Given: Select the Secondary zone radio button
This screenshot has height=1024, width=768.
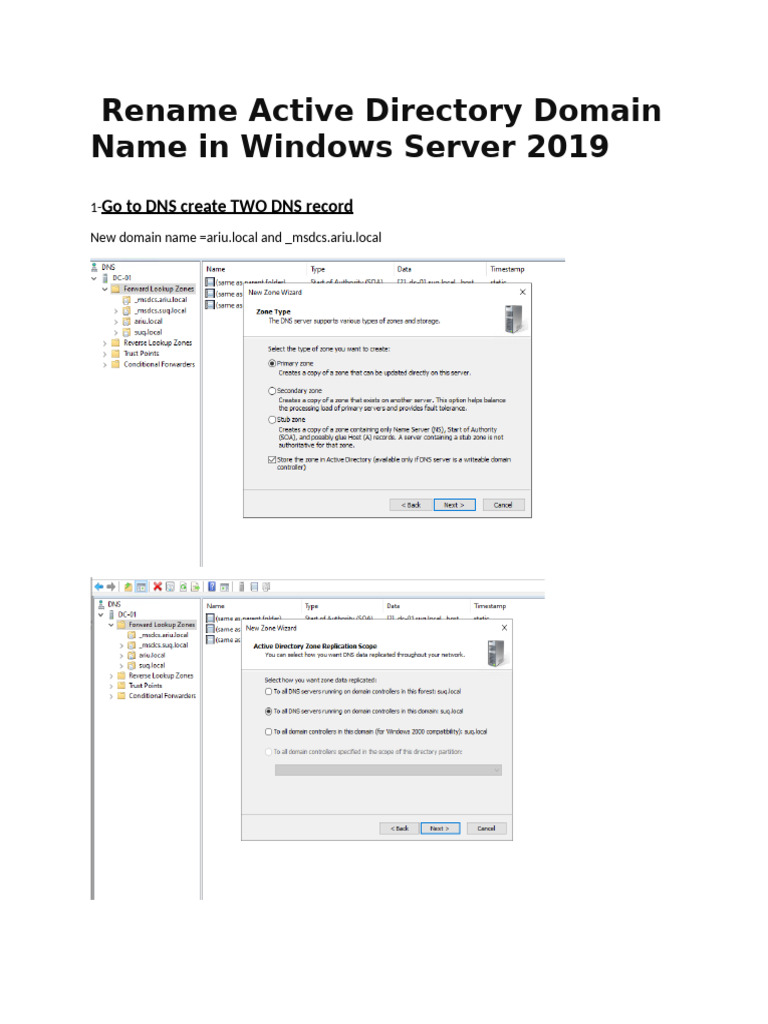Looking at the screenshot, I should click(x=272, y=391).
